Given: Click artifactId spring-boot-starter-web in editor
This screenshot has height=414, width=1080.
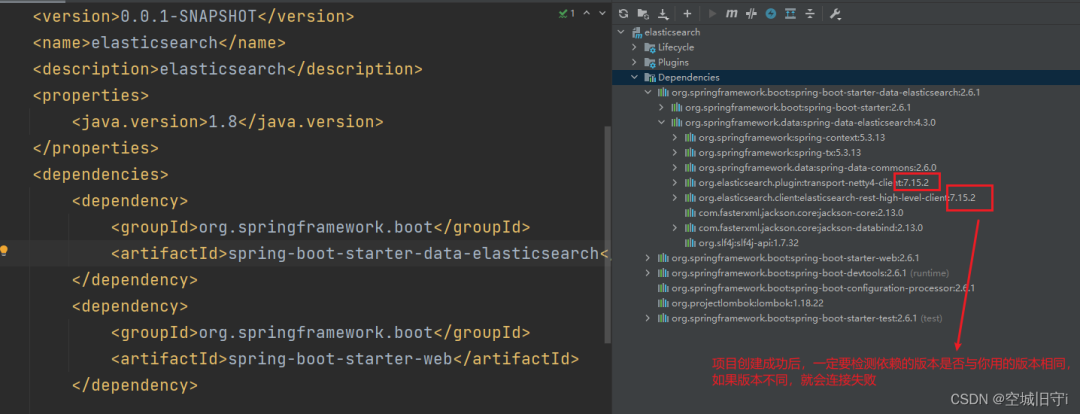Looking at the screenshot, I should click(340, 359).
